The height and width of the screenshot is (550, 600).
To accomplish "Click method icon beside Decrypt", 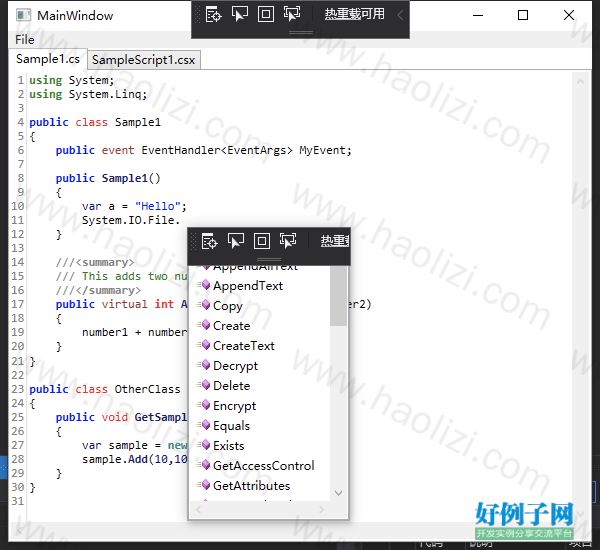I will pos(204,365).
